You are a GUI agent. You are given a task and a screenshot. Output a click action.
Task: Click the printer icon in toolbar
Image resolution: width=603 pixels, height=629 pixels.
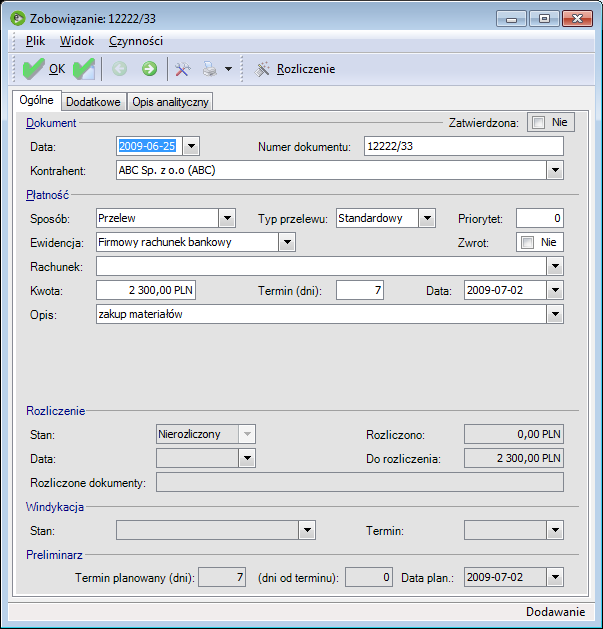click(209, 69)
